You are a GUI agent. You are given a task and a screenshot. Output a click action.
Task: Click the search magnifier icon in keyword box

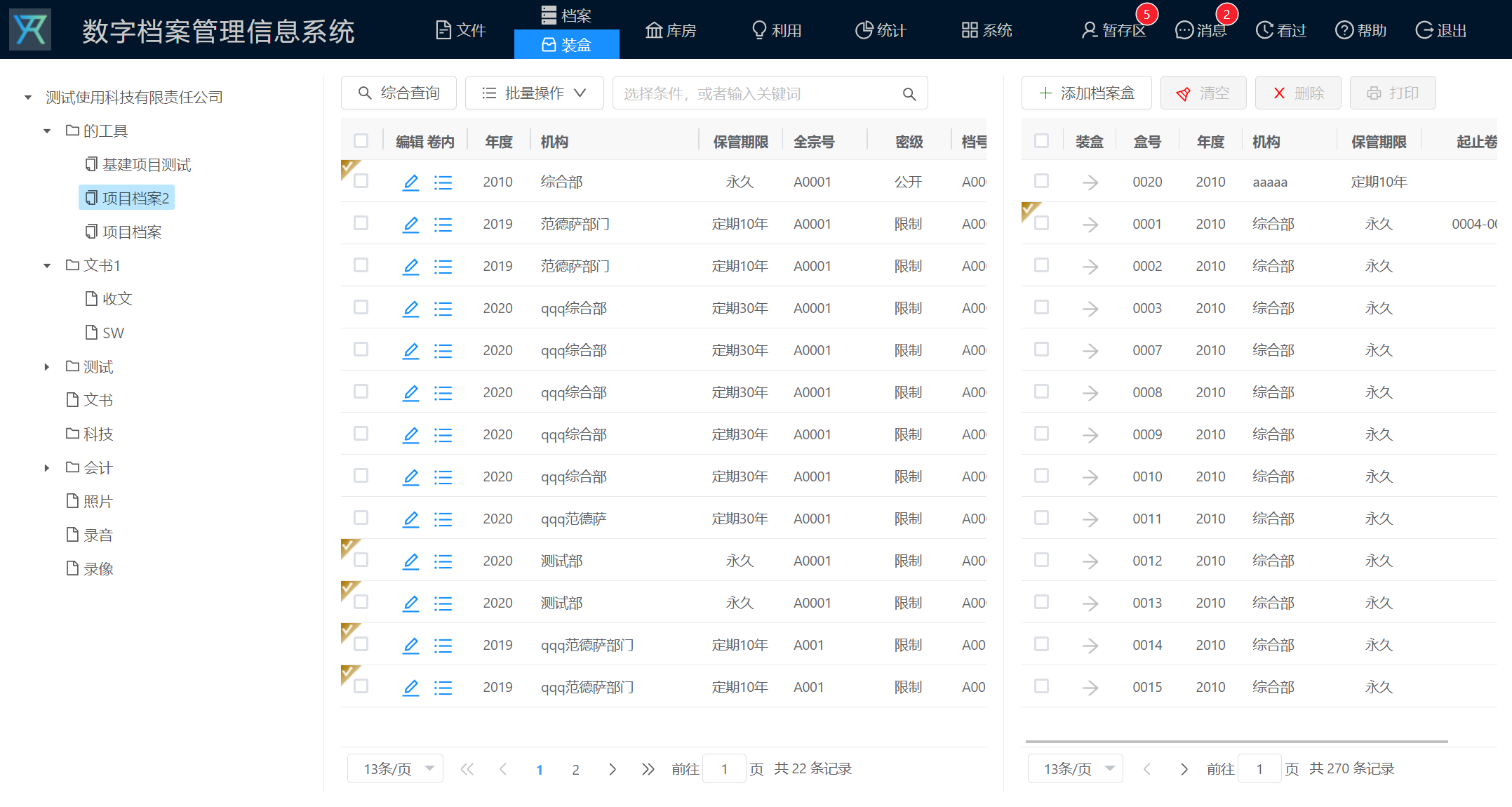(909, 94)
